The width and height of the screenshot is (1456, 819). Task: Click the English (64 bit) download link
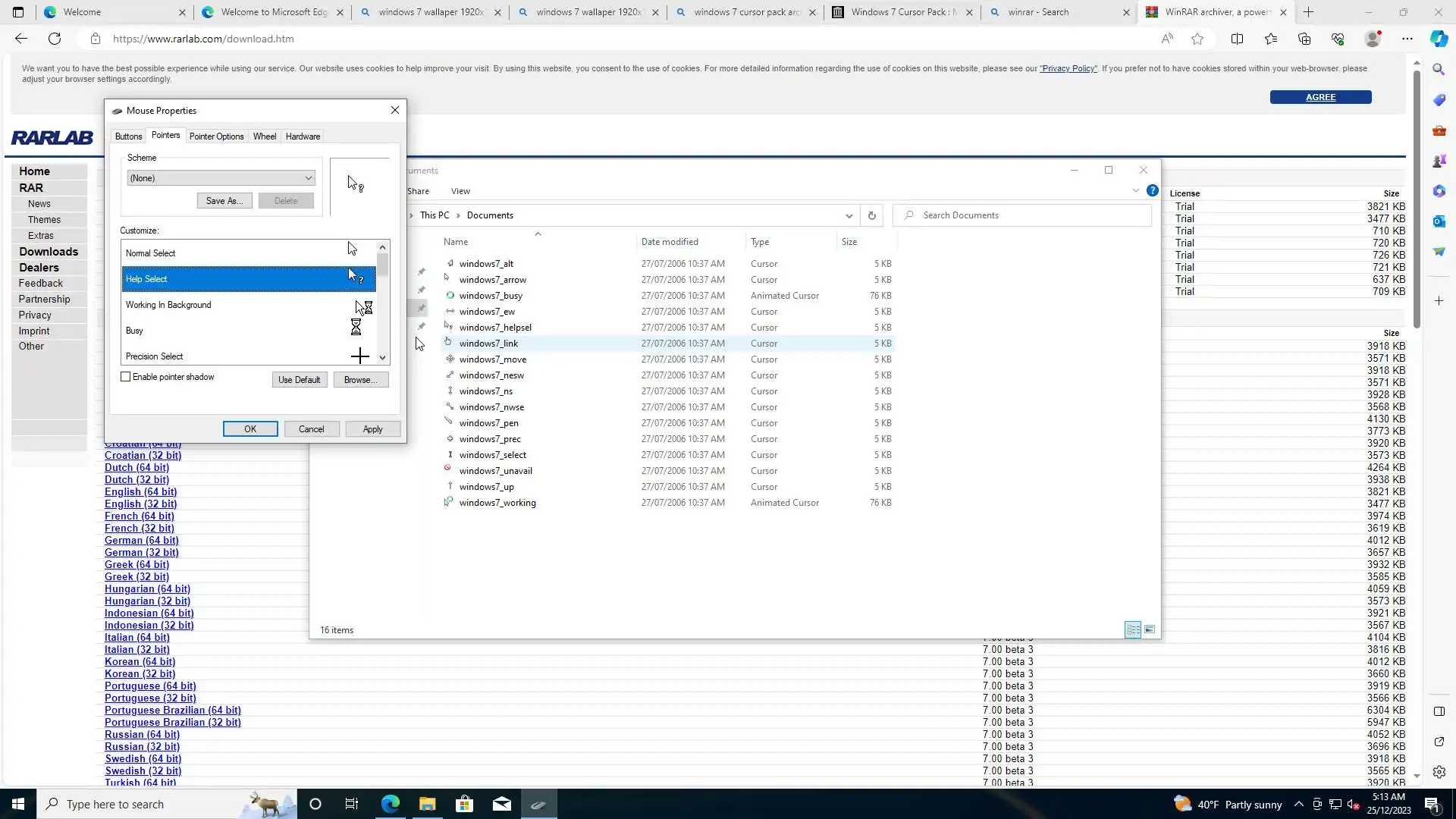click(x=140, y=491)
